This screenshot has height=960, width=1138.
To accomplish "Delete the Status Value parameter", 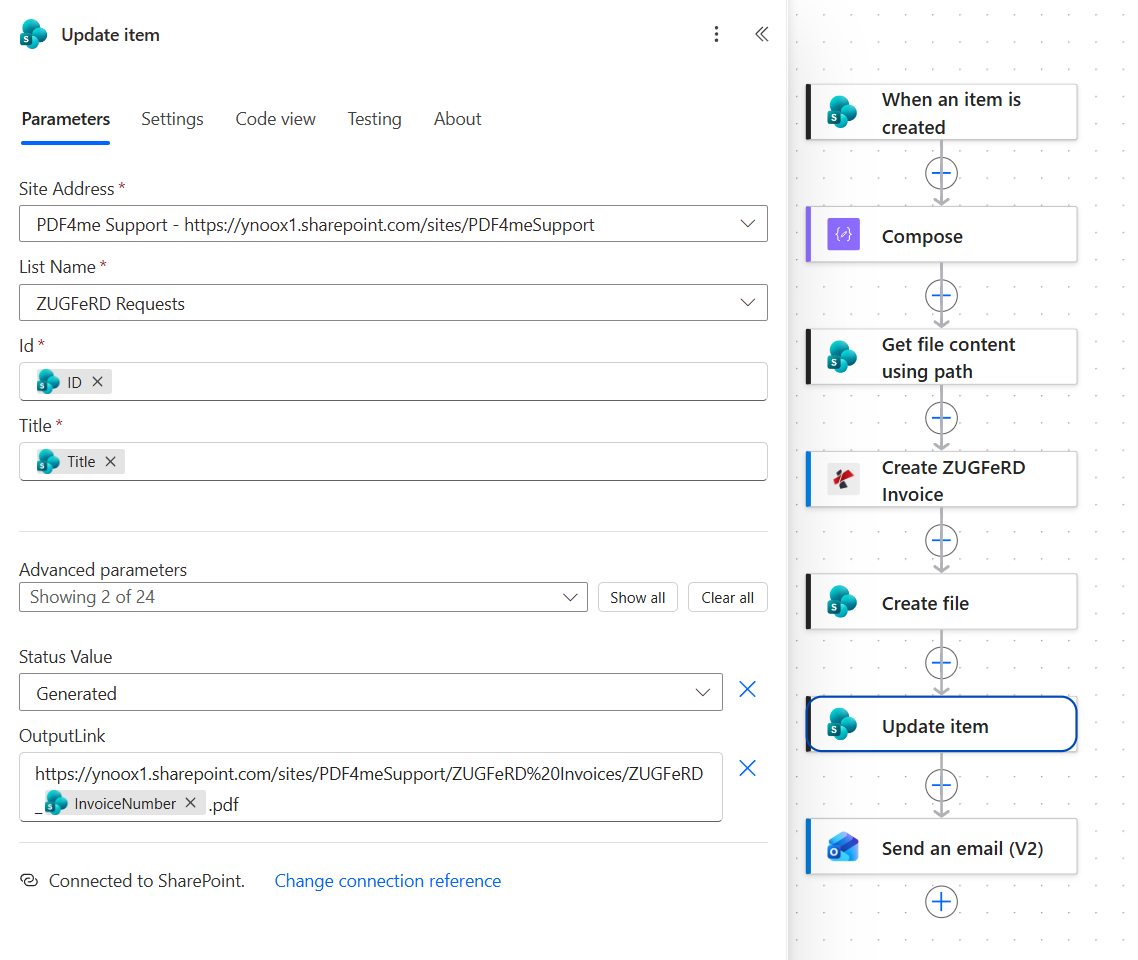I will click(x=748, y=689).
